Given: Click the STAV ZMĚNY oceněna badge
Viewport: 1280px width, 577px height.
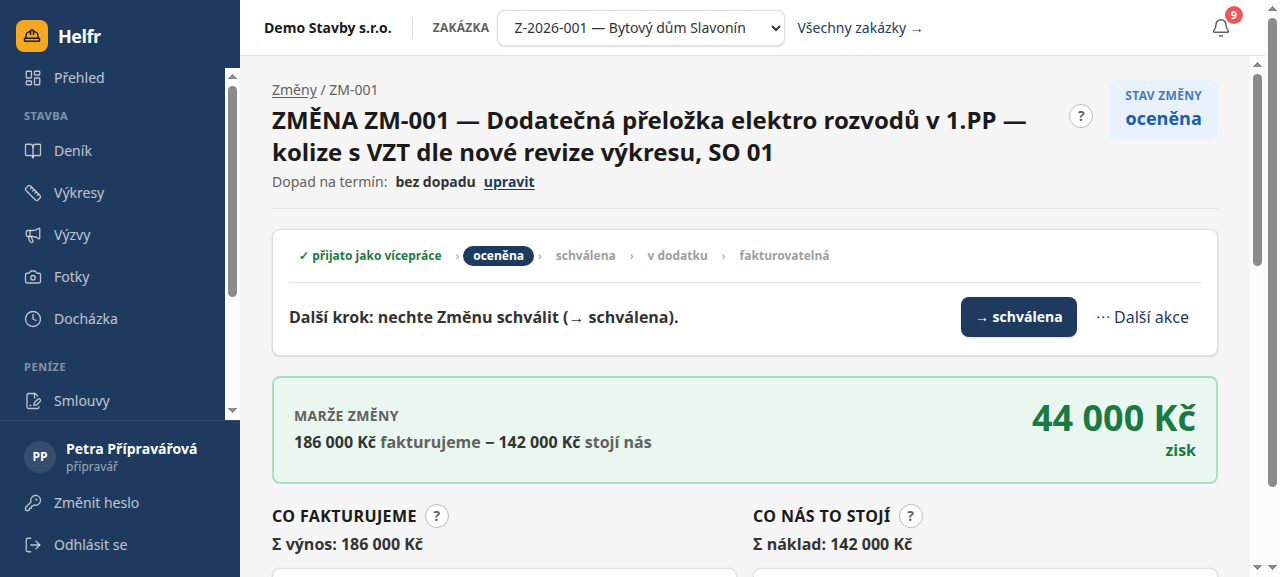Looking at the screenshot, I should pyautogui.click(x=1163, y=109).
